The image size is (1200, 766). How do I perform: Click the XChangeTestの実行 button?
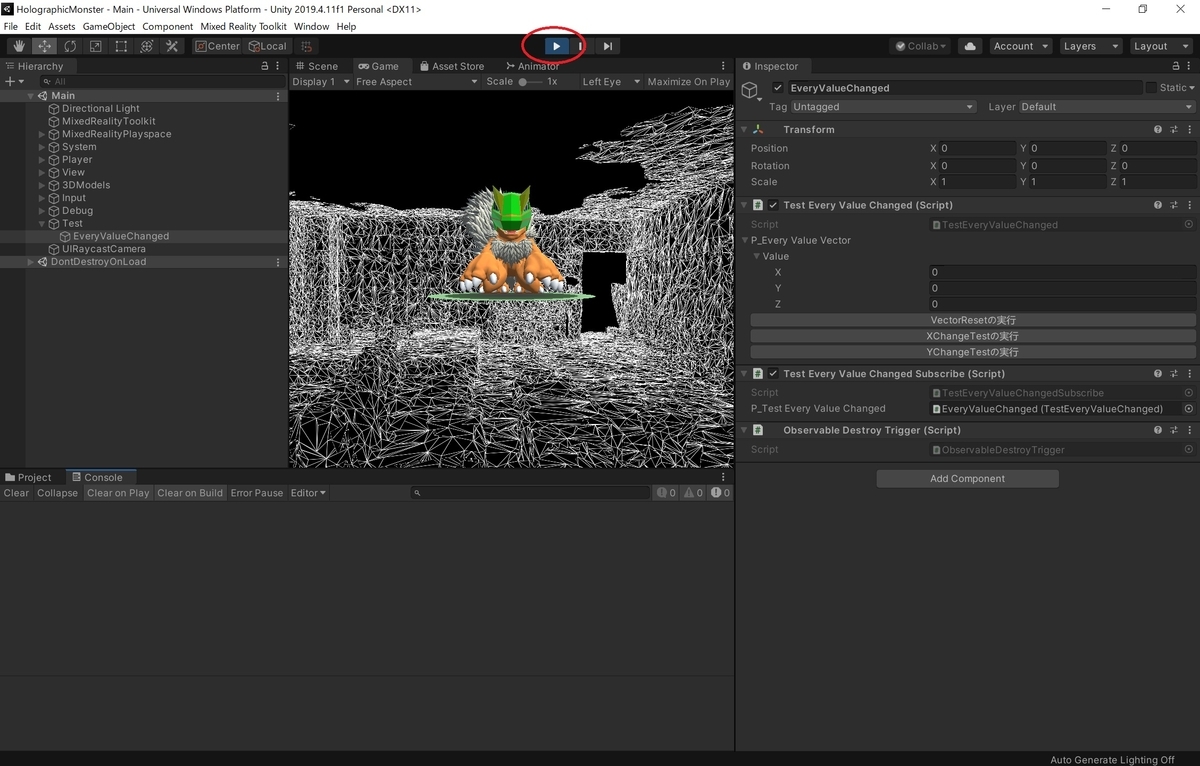[973, 336]
